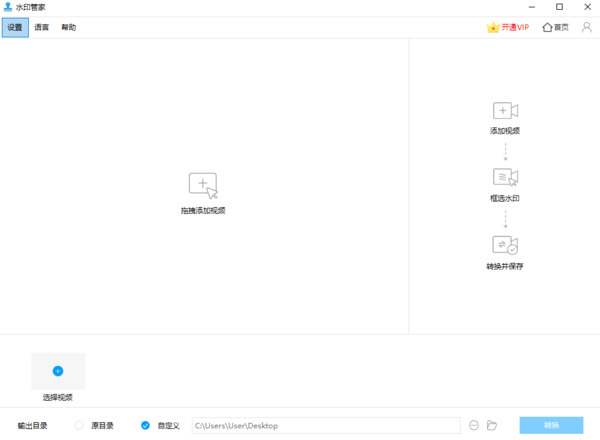
Task: Minimize the 水印管家 window
Action: pyautogui.click(x=532, y=7)
